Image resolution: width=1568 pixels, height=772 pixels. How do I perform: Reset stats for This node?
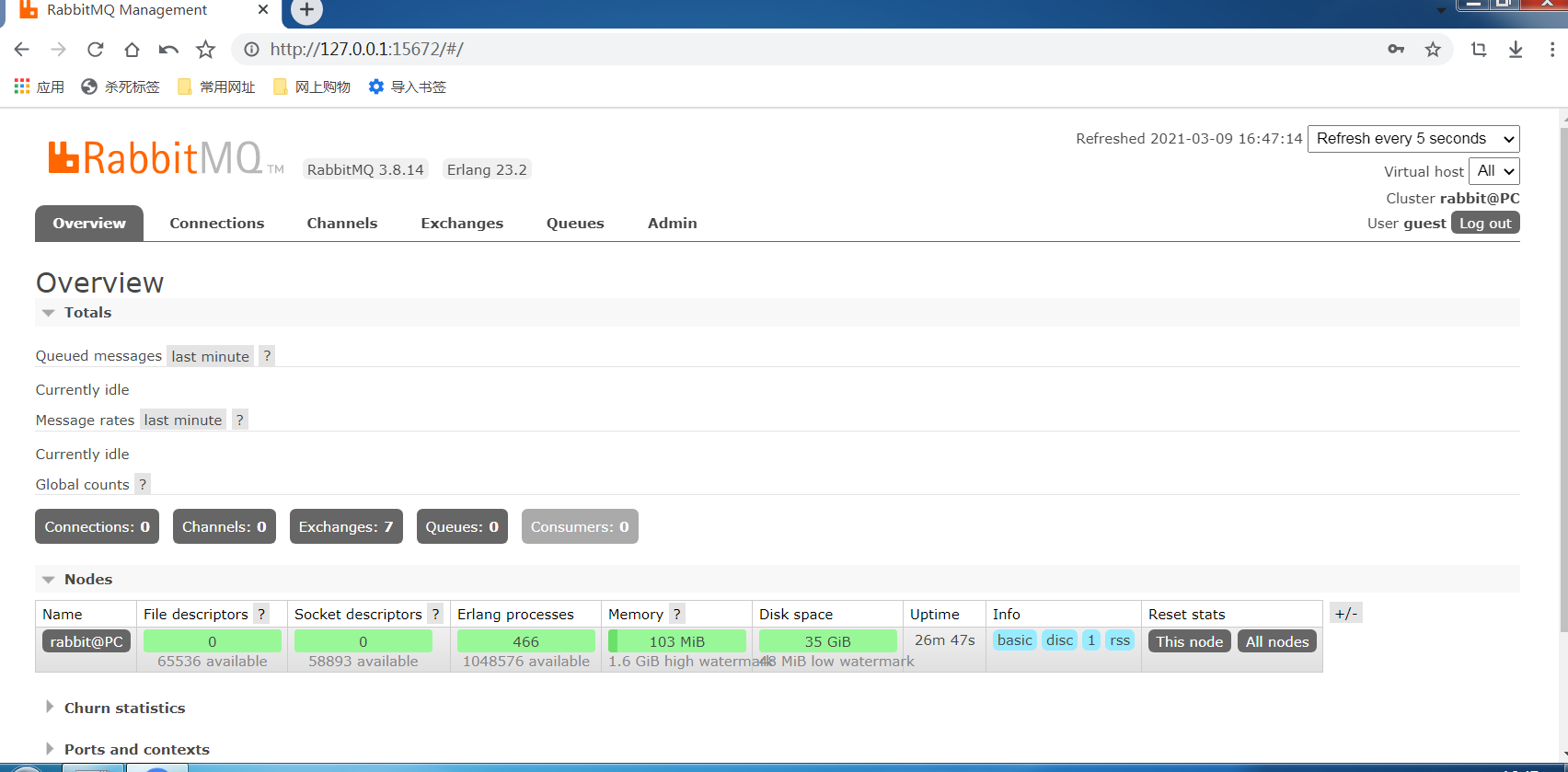1190,641
